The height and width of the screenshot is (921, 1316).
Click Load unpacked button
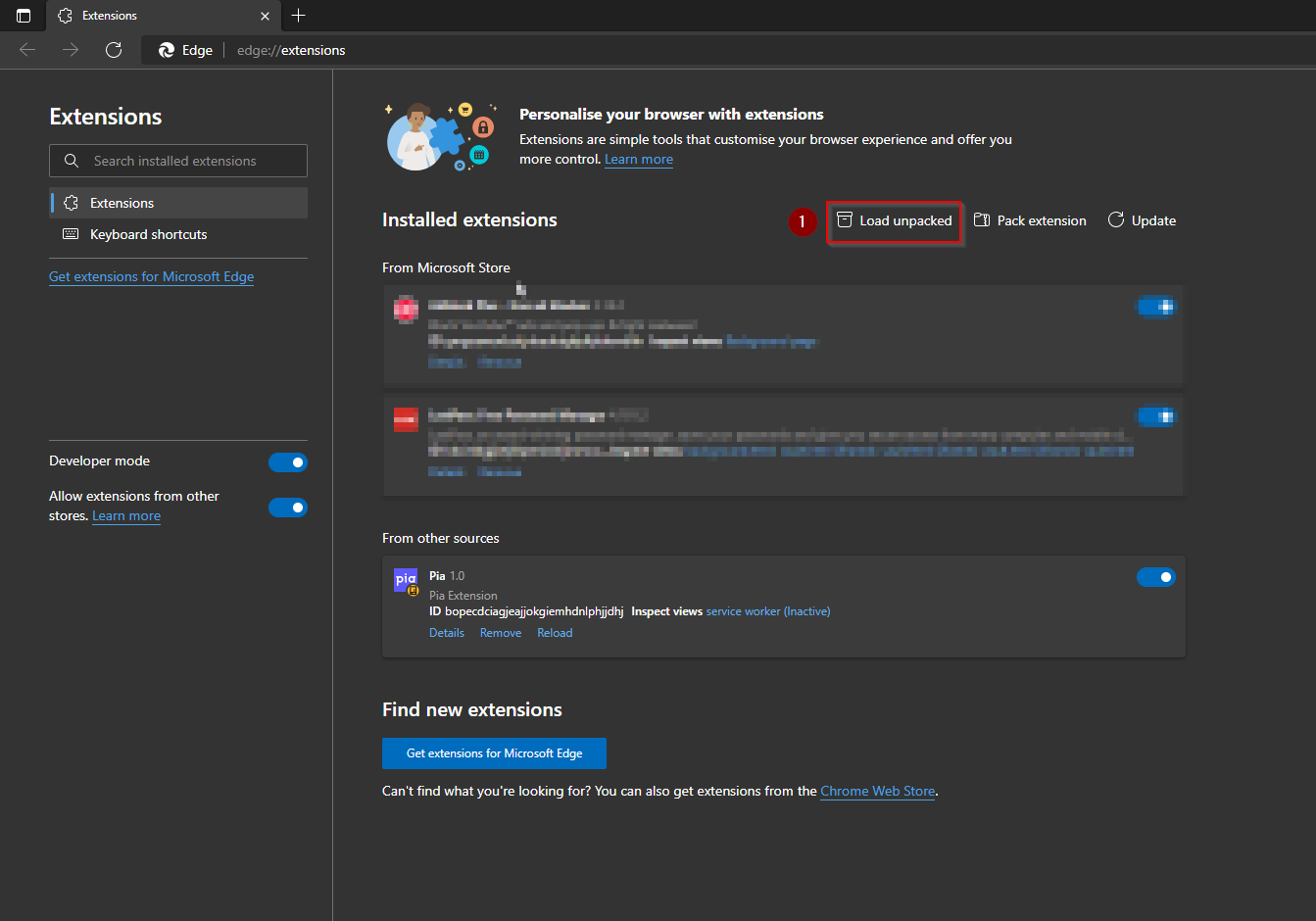[x=895, y=221]
